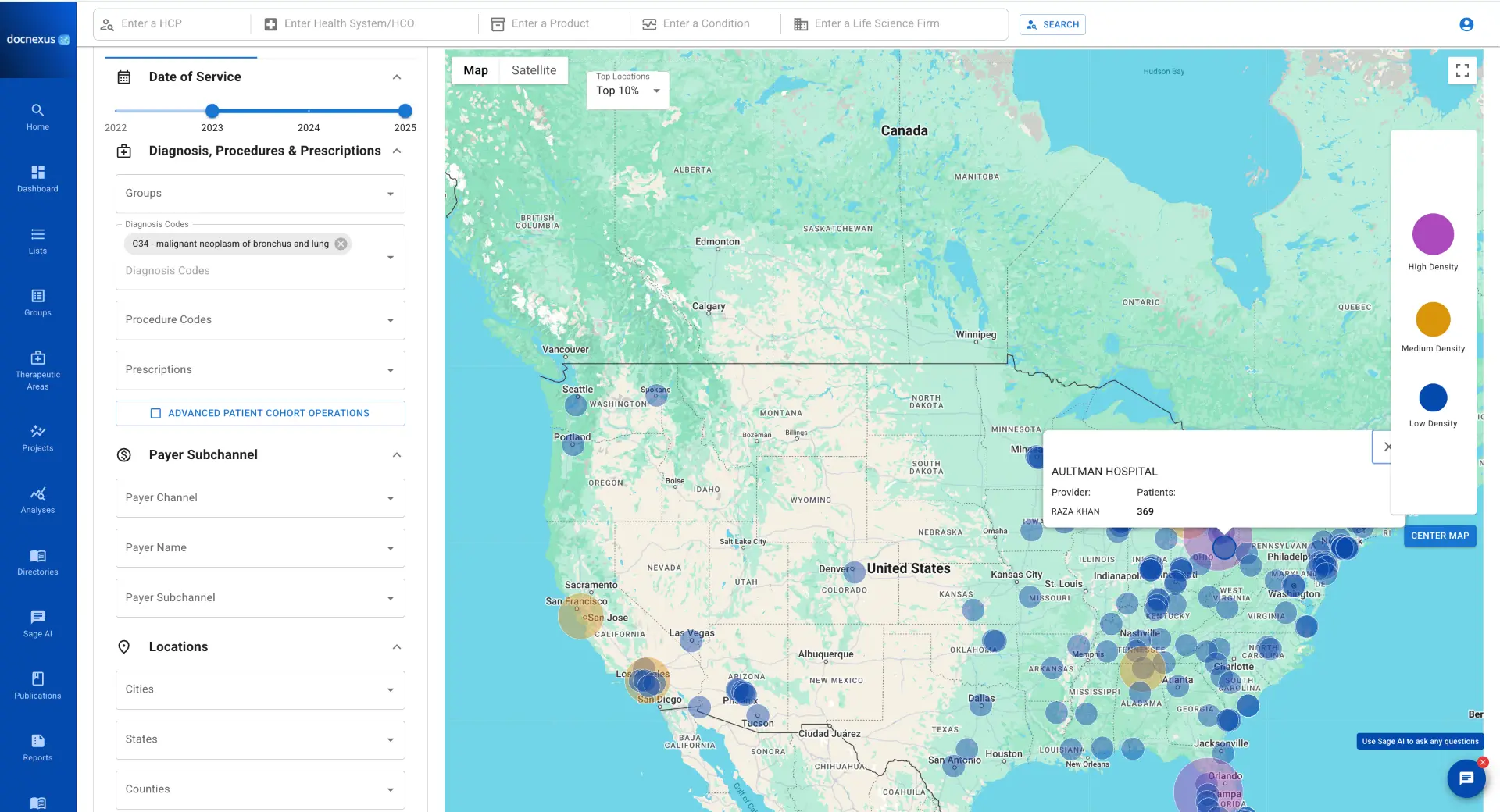Image resolution: width=1500 pixels, height=812 pixels.
Task: Toggle fullscreen map view
Action: click(1462, 70)
